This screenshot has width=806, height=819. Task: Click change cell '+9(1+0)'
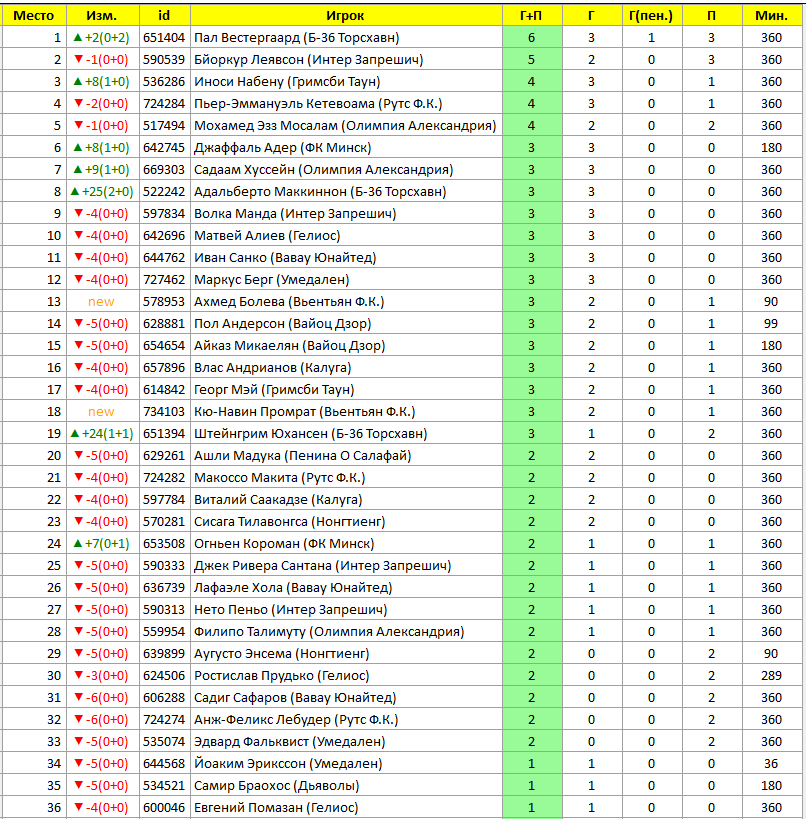[102, 169]
